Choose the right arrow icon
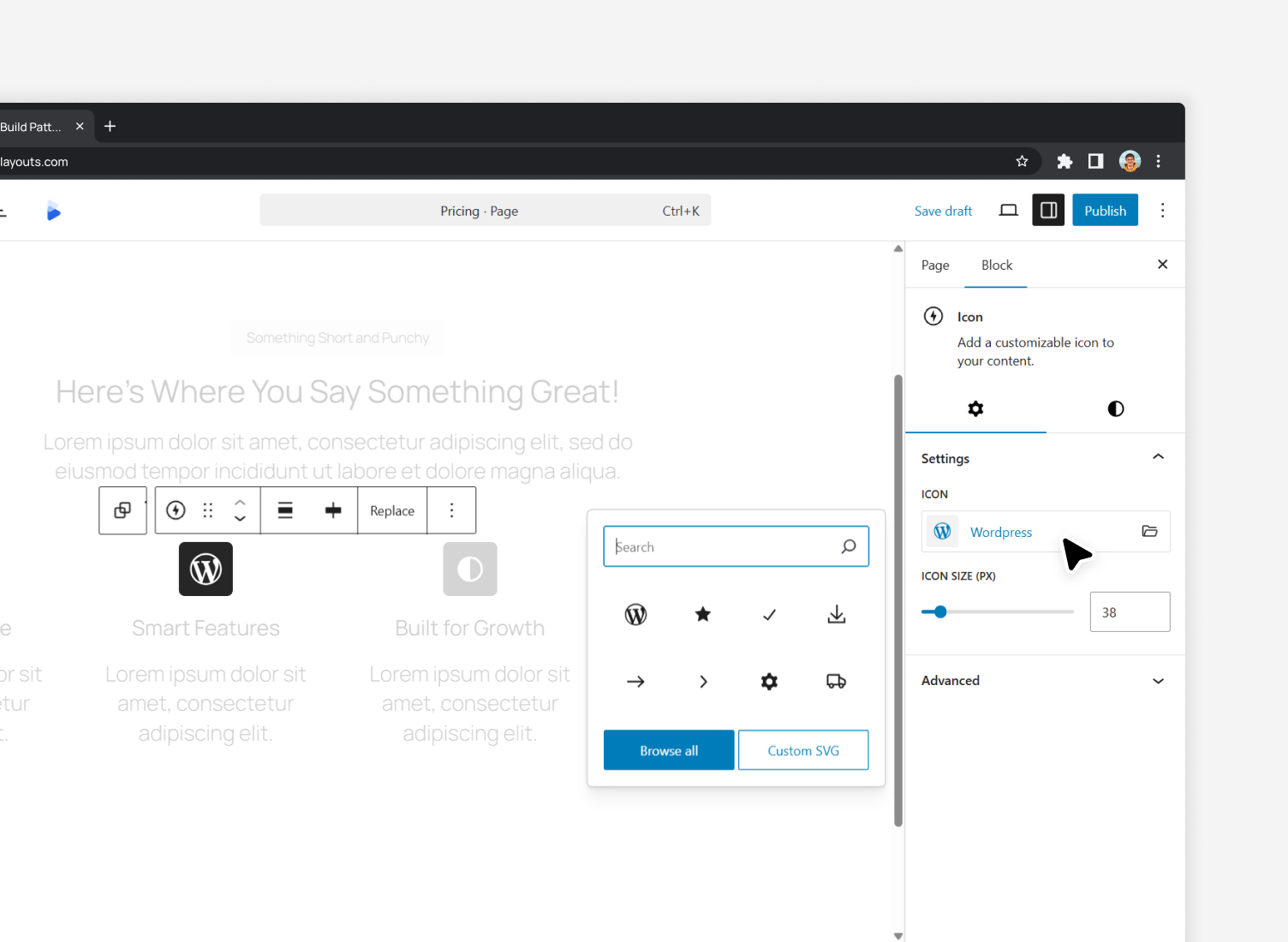Image resolution: width=1288 pixels, height=942 pixels. 635,682
